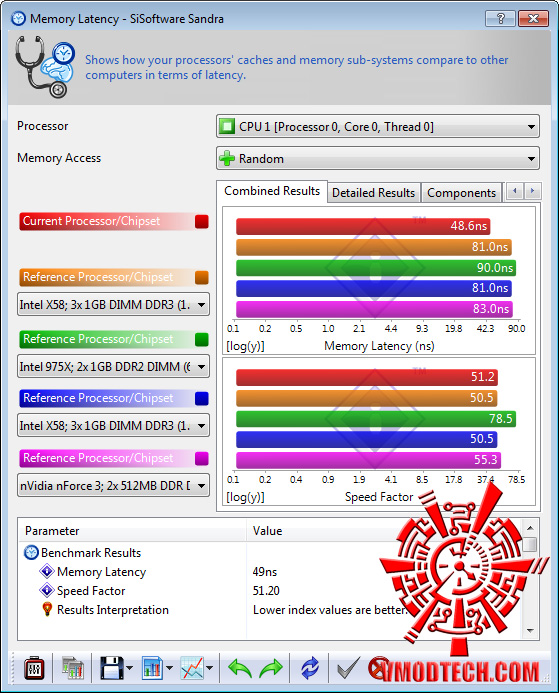Viewport: 559px width, 693px height.
Task: Click the floppy disk save icon
Action: click(x=111, y=668)
